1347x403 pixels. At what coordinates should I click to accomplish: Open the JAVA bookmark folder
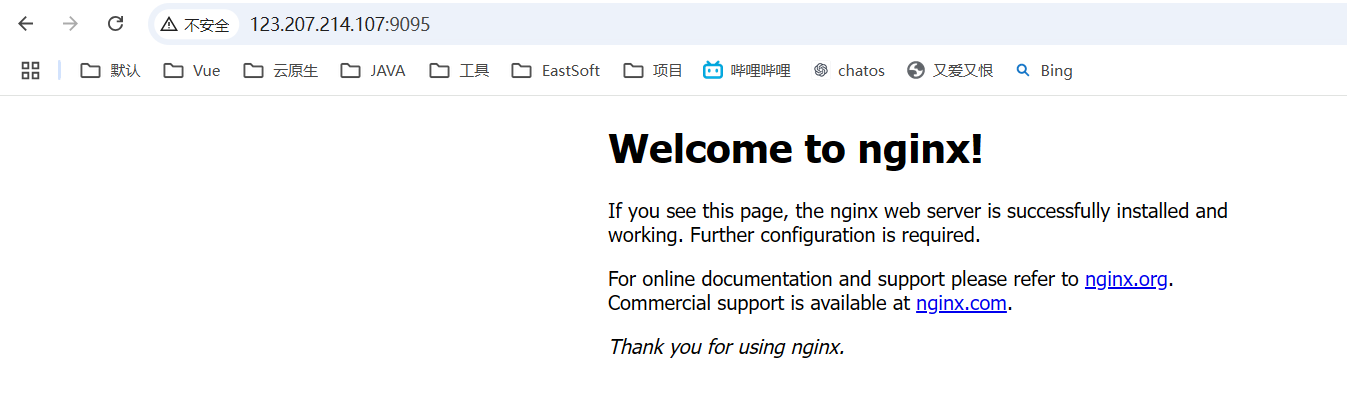pos(373,70)
